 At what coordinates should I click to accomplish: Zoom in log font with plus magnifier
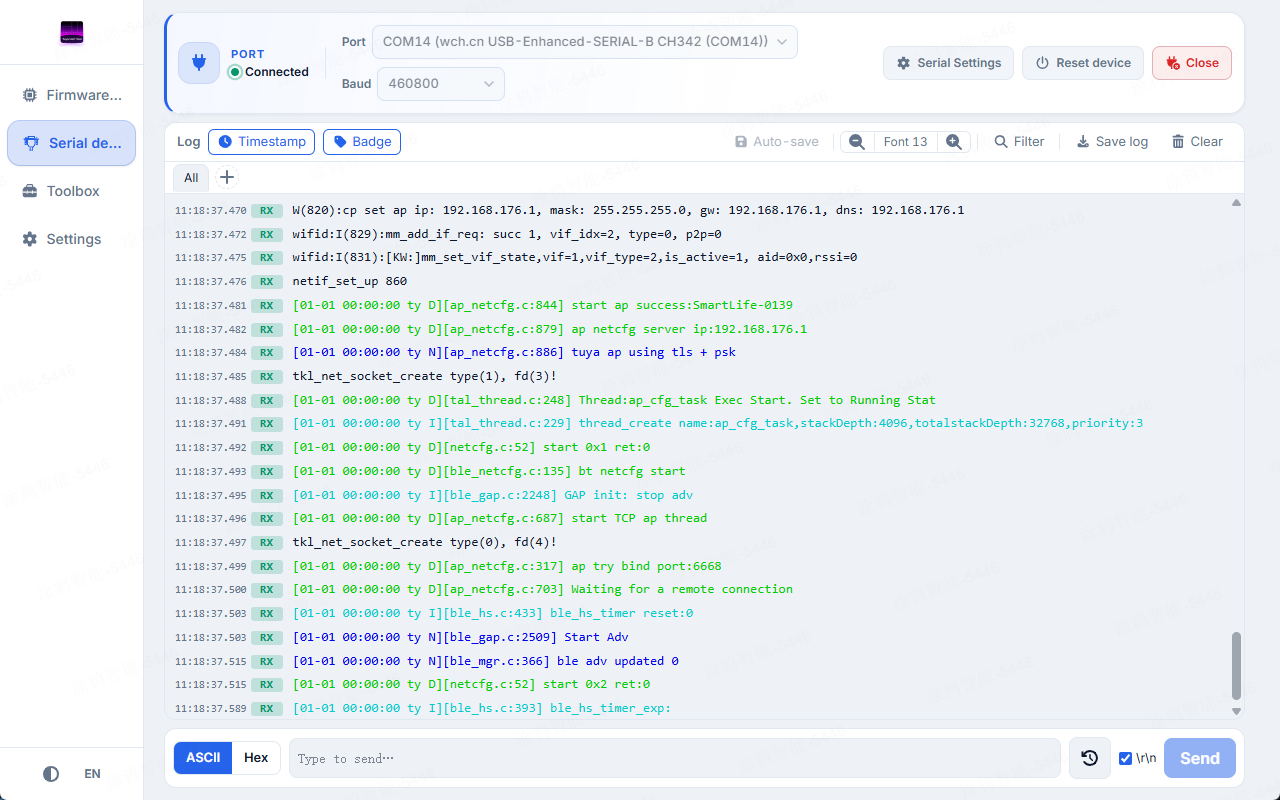point(954,142)
